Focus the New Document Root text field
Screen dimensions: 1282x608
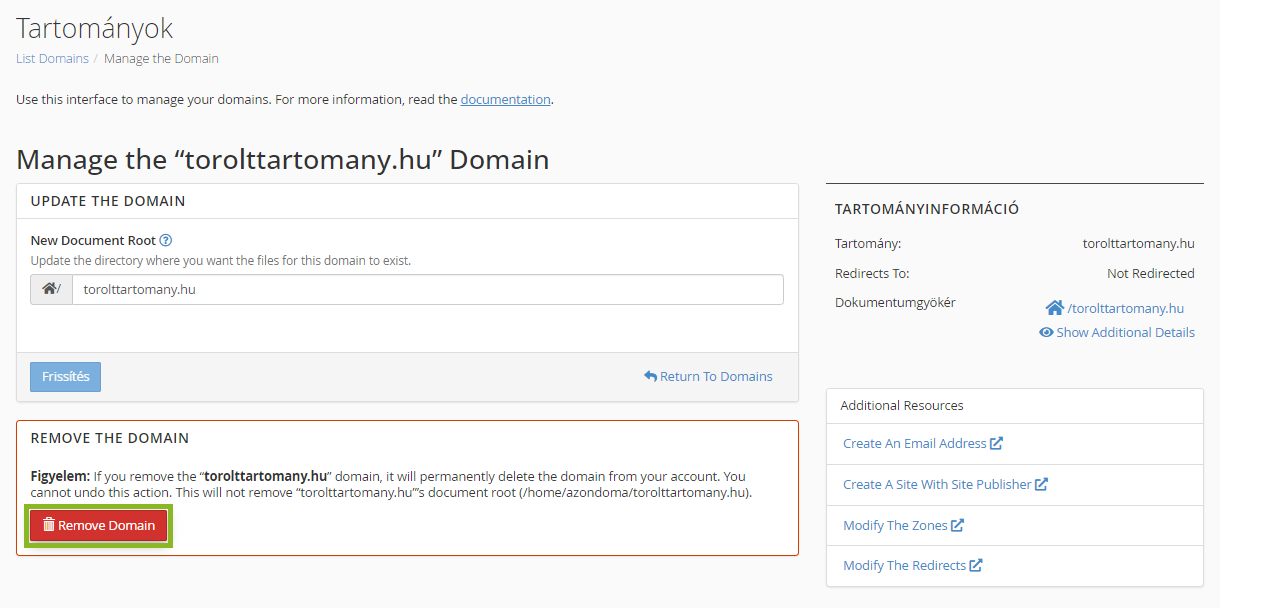427,290
